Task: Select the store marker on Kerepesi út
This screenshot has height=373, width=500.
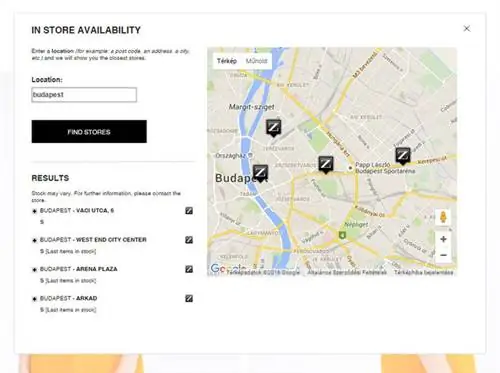Action: click(x=403, y=156)
